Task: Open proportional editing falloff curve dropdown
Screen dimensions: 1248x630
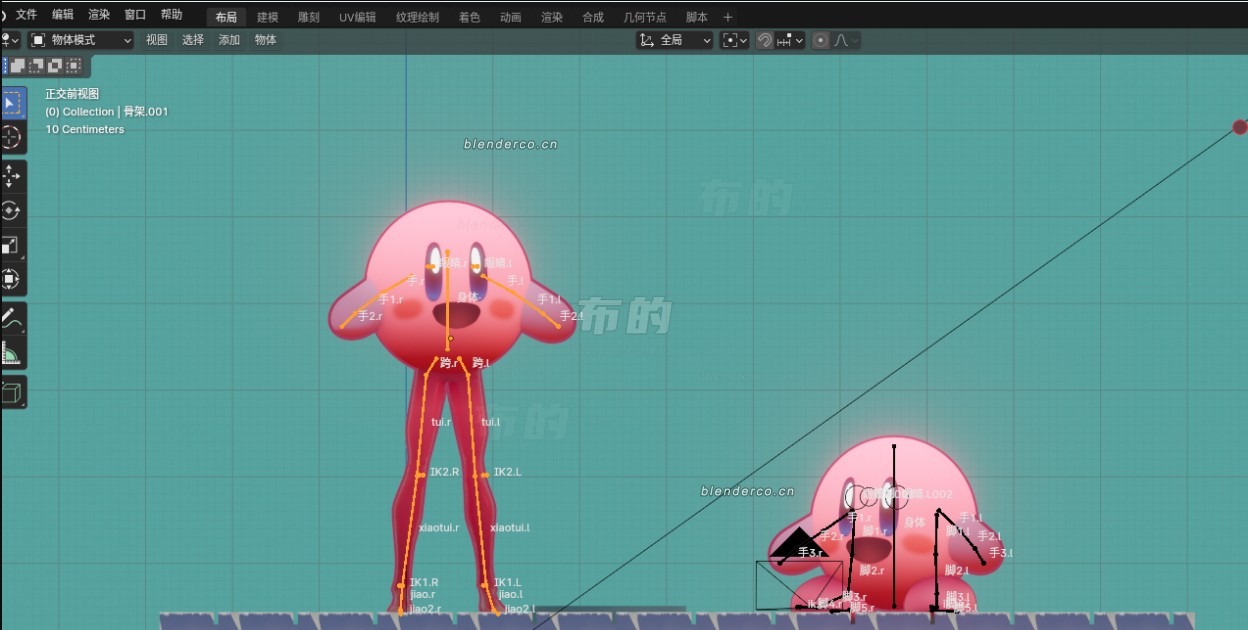Action: point(846,40)
